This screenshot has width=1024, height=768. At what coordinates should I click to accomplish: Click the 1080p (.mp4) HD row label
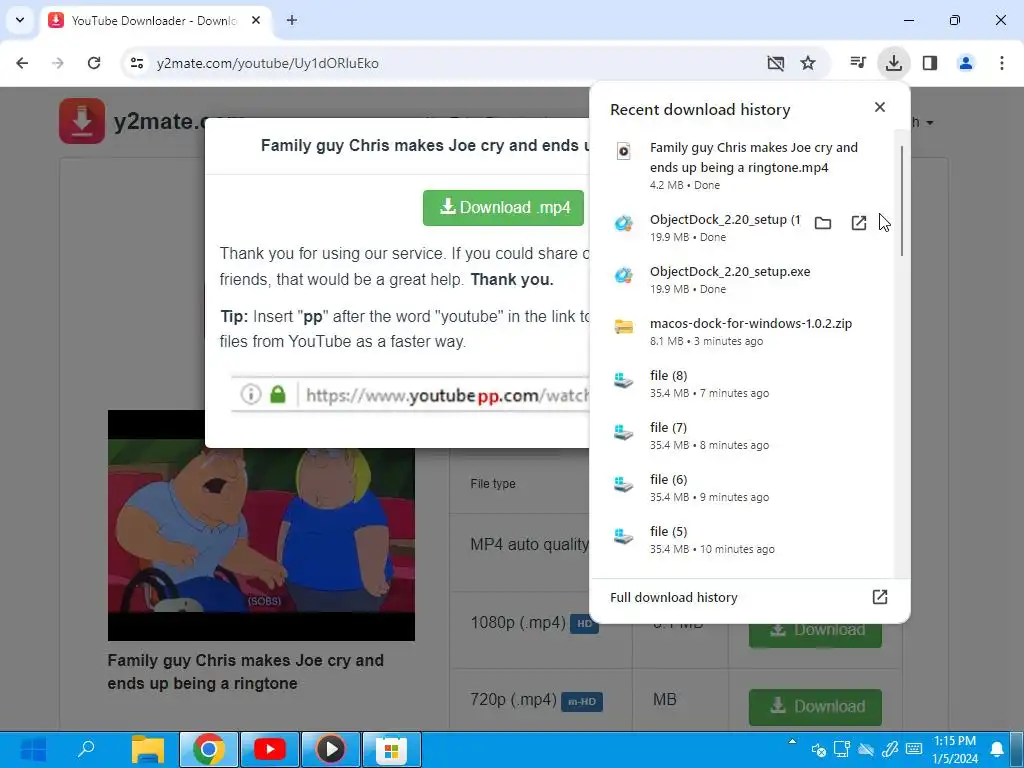click(534, 623)
